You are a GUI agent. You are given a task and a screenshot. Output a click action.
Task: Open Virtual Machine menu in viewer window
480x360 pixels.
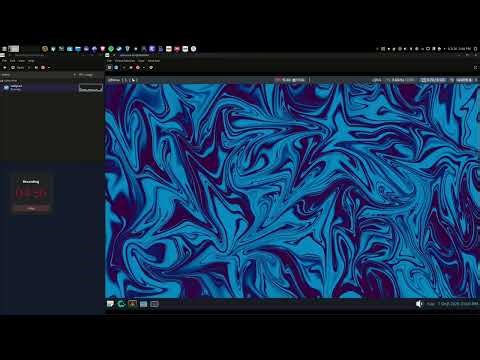coord(125,61)
